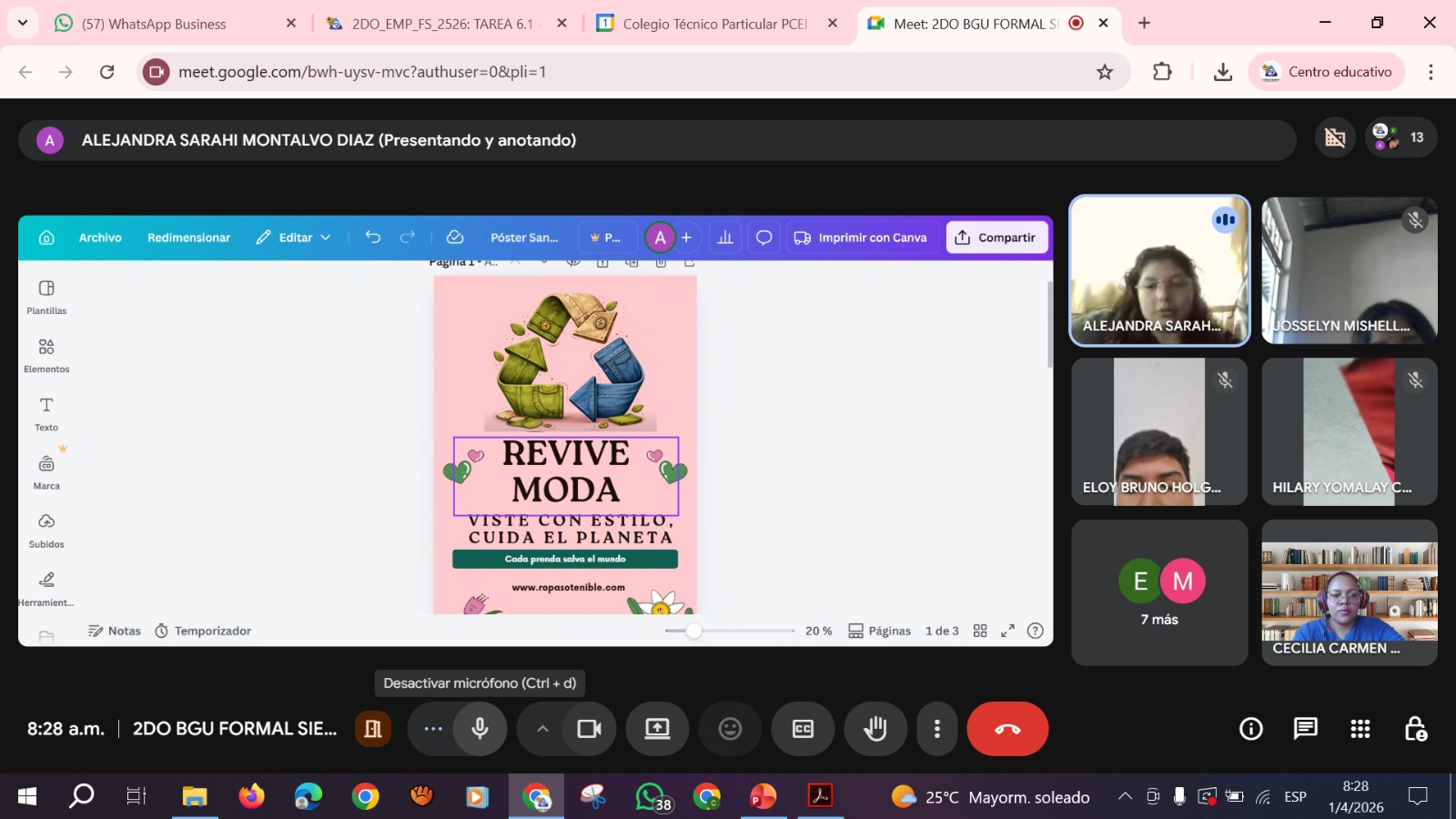Toggle the camera off
Screen dimensions: 1456x819
pyautogui.click(x=589, y=729)
